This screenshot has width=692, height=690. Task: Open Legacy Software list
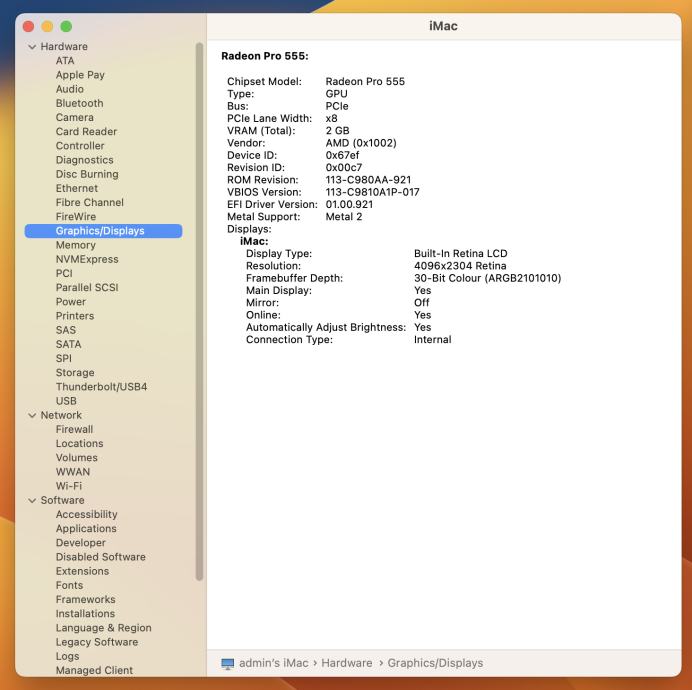[x=97, y=642]
